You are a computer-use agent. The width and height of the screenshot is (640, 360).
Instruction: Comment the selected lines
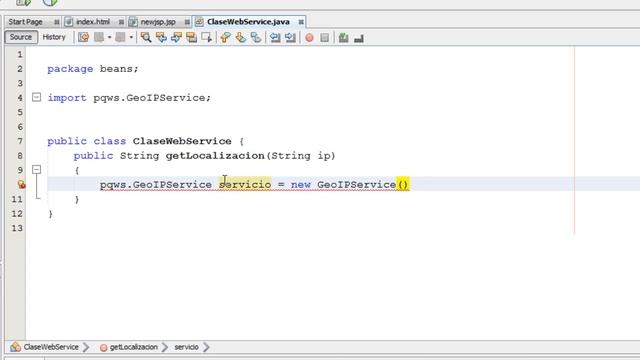(344, 38)
